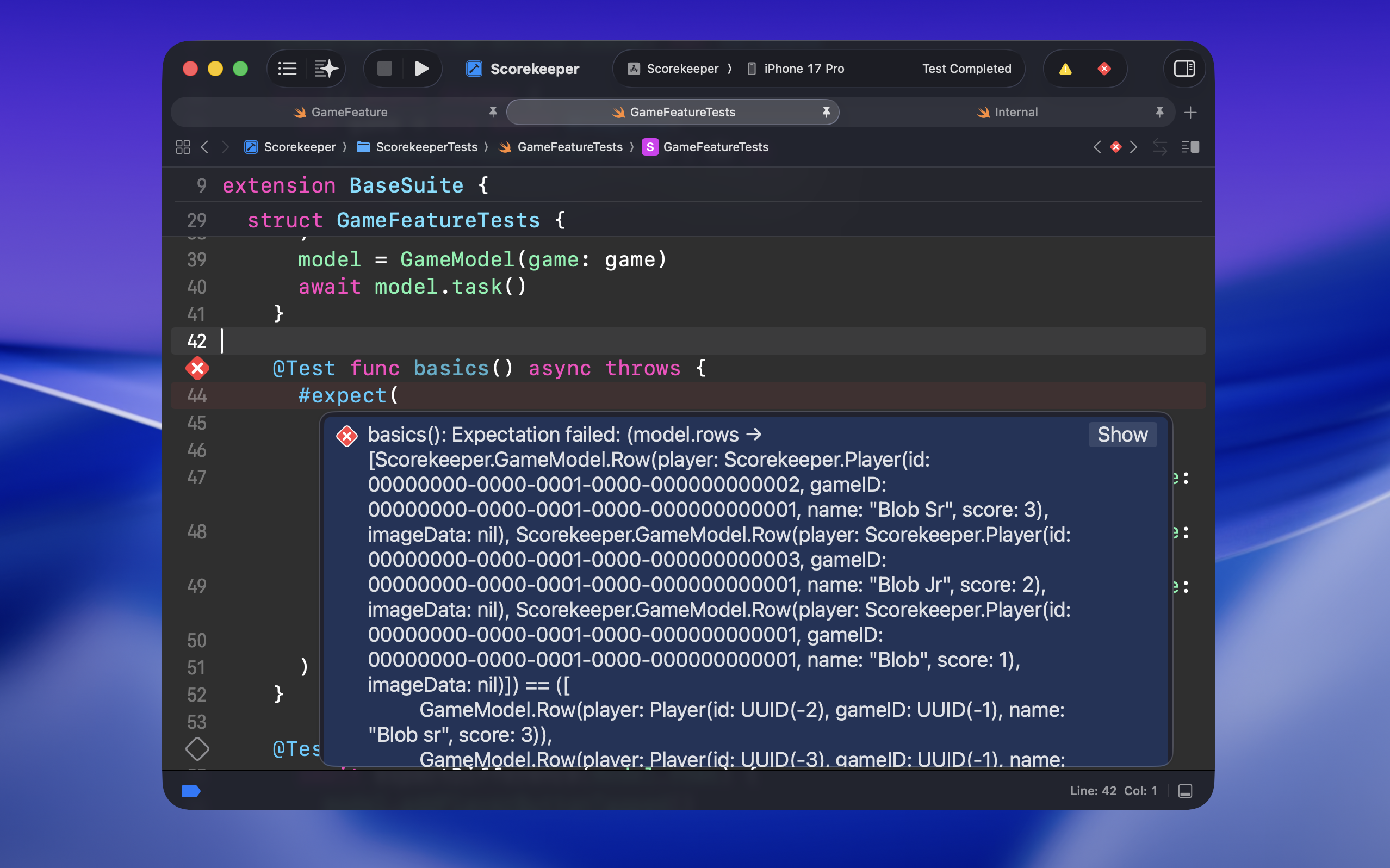Toggle the debug area at bottom right
Image resolution: width=1390 pixels, height=868 pixels.
pyautogui.click(x=1185, y=791)
